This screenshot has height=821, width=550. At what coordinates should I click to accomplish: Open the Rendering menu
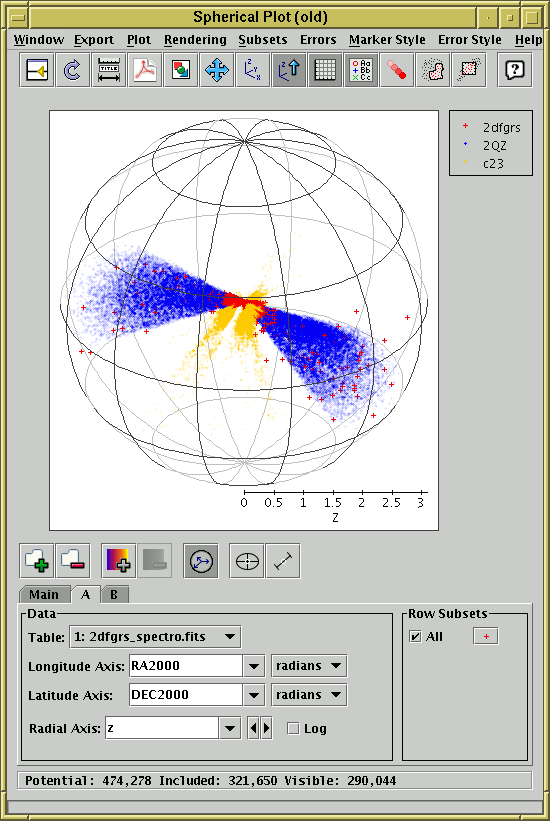pyautogui.click(x=195, y=40)
